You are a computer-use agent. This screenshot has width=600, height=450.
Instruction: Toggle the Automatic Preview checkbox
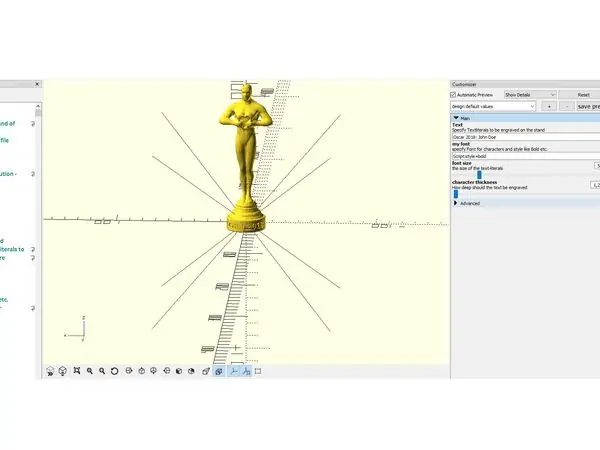(x=453, y=95)
